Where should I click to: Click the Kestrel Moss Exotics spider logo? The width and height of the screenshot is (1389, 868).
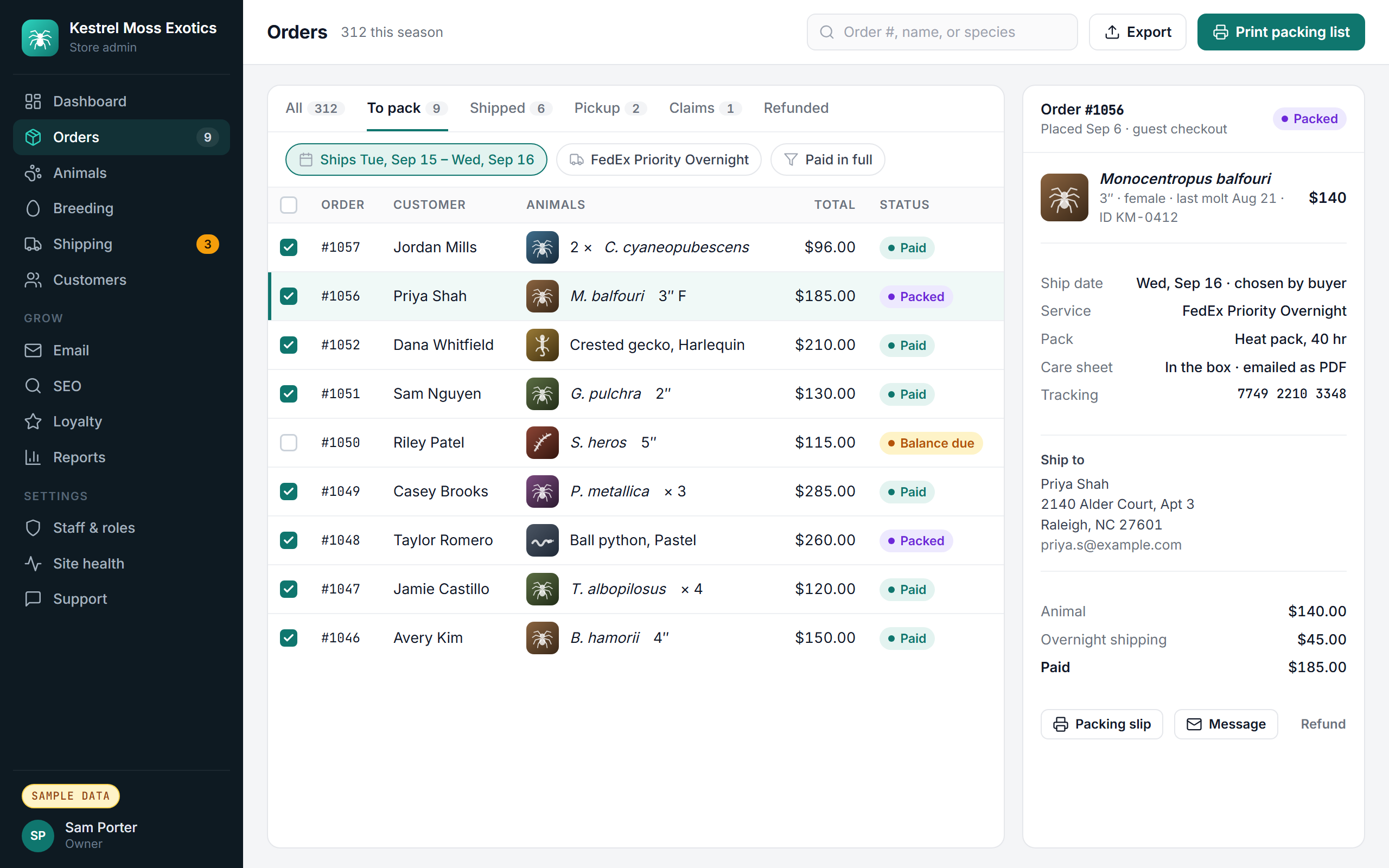point(40,38)
